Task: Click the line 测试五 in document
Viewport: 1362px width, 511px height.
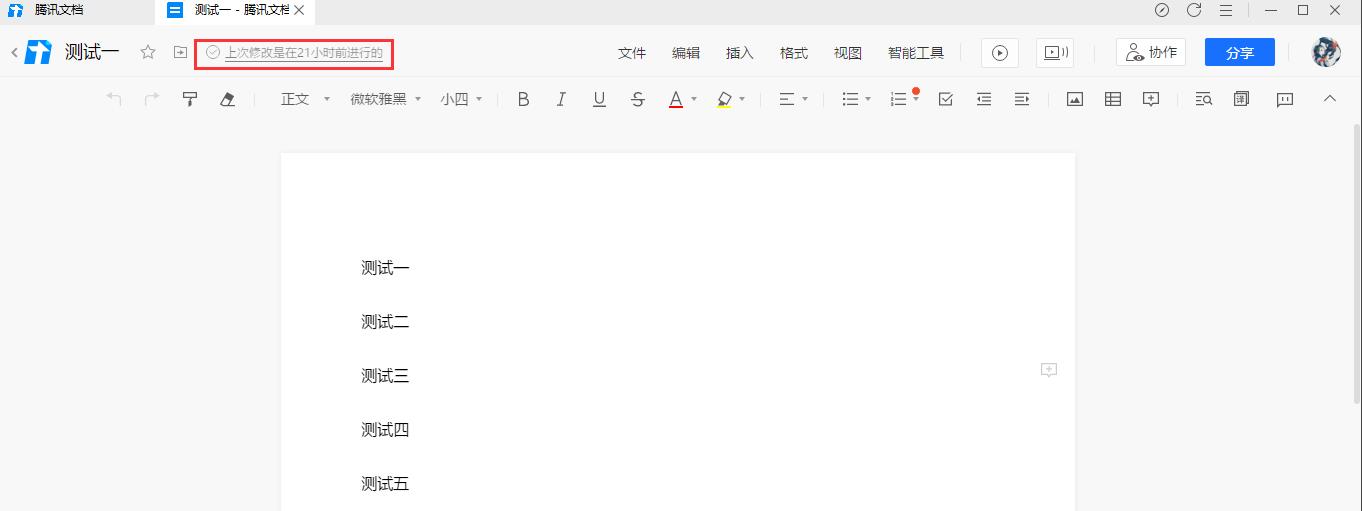Action: tap(385, 484)
